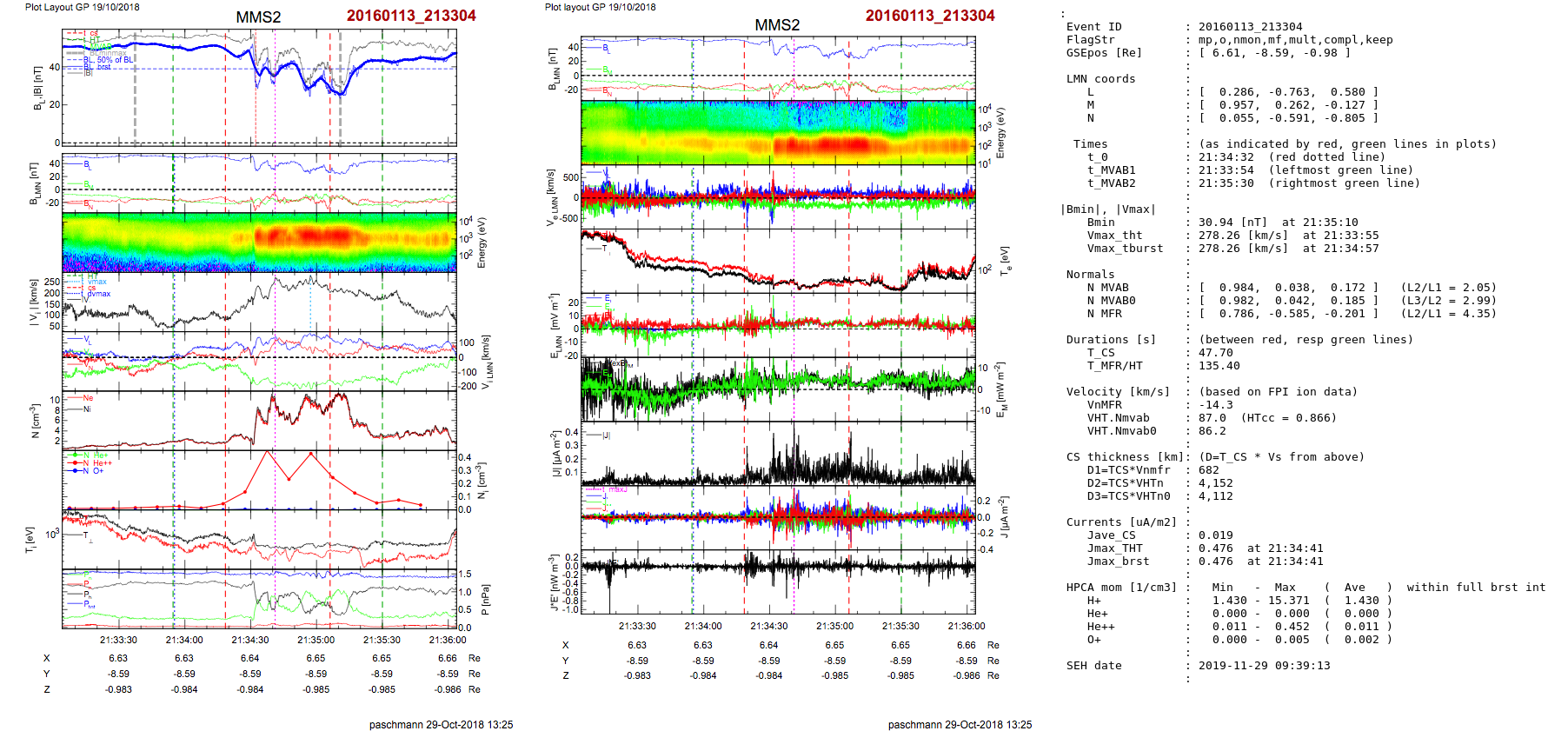Click the "LMN coords" heading
This screenshot has height=731, width=1568.
(x=1100, y=79)
